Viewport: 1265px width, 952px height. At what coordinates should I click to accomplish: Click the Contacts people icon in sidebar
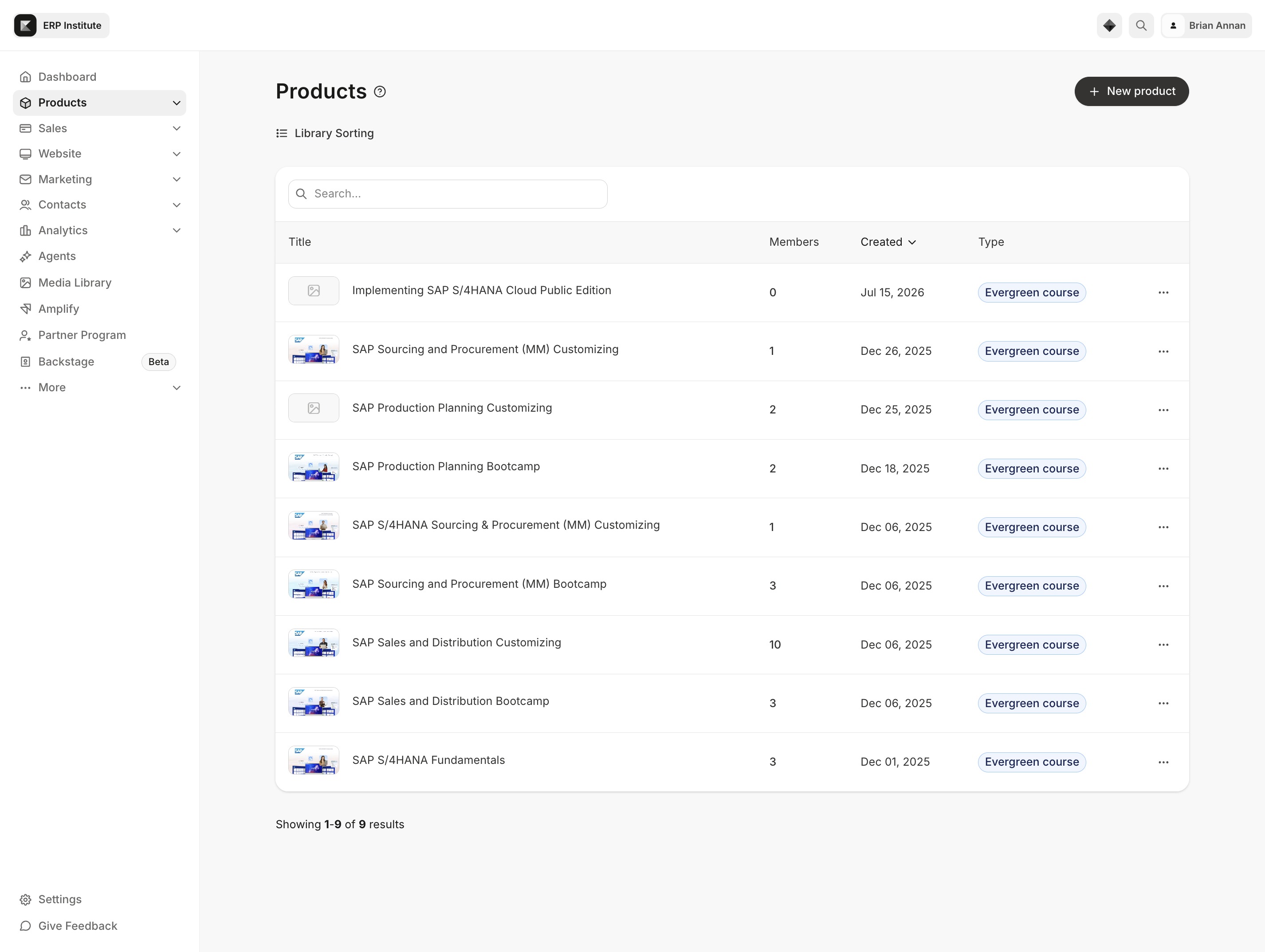click(25, 205)
